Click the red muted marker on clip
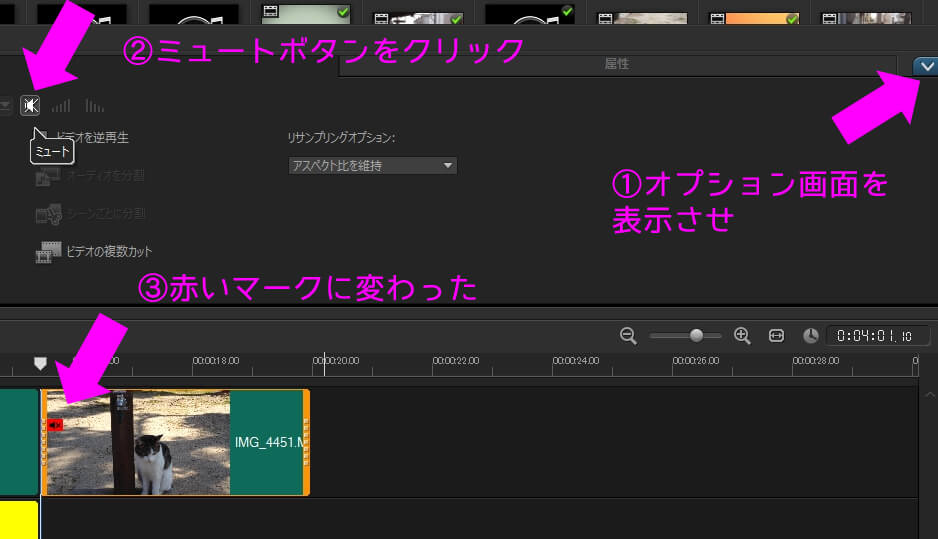The width and height of the screenshot is (938, 539). 55,425
